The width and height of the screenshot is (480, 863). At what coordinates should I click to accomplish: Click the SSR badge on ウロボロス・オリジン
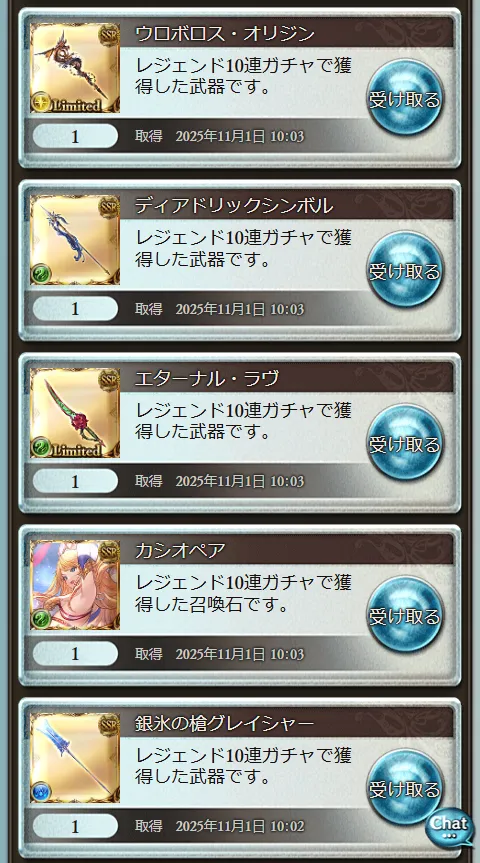(110, 34)
